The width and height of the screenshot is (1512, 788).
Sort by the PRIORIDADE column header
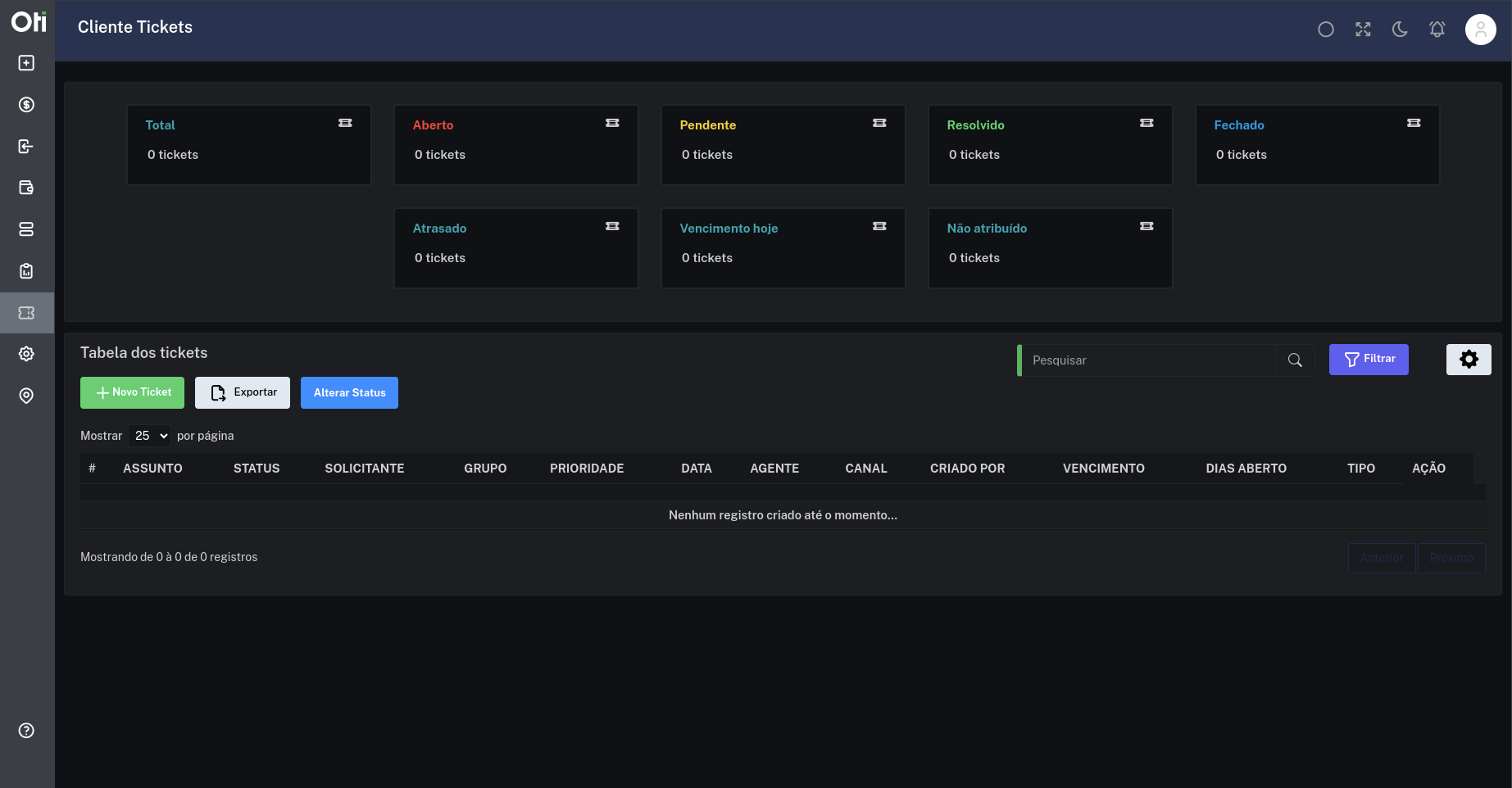(587, 469)
